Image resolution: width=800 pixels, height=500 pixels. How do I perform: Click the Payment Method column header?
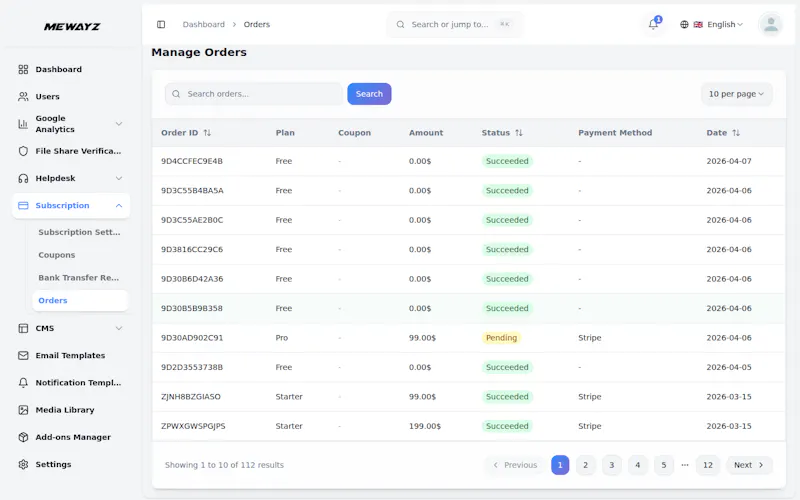tap(615, 133)
